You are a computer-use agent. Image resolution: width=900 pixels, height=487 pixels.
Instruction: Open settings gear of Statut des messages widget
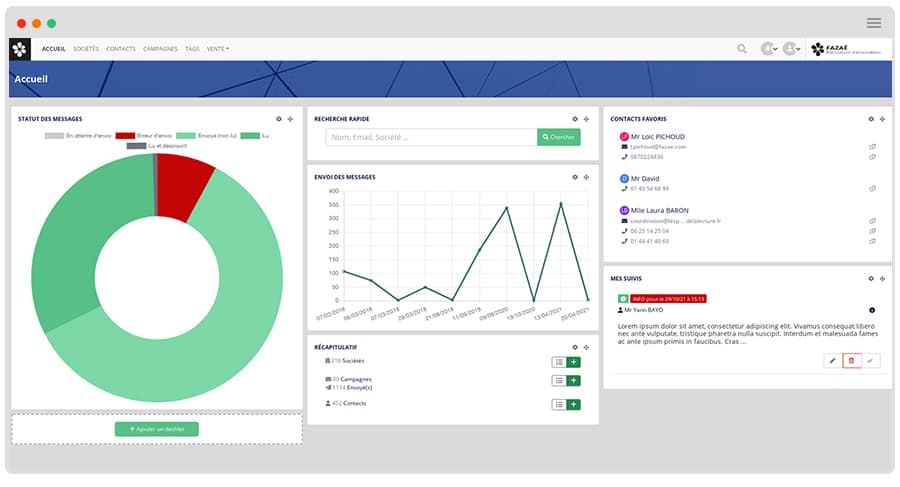(x=279, y=119)
